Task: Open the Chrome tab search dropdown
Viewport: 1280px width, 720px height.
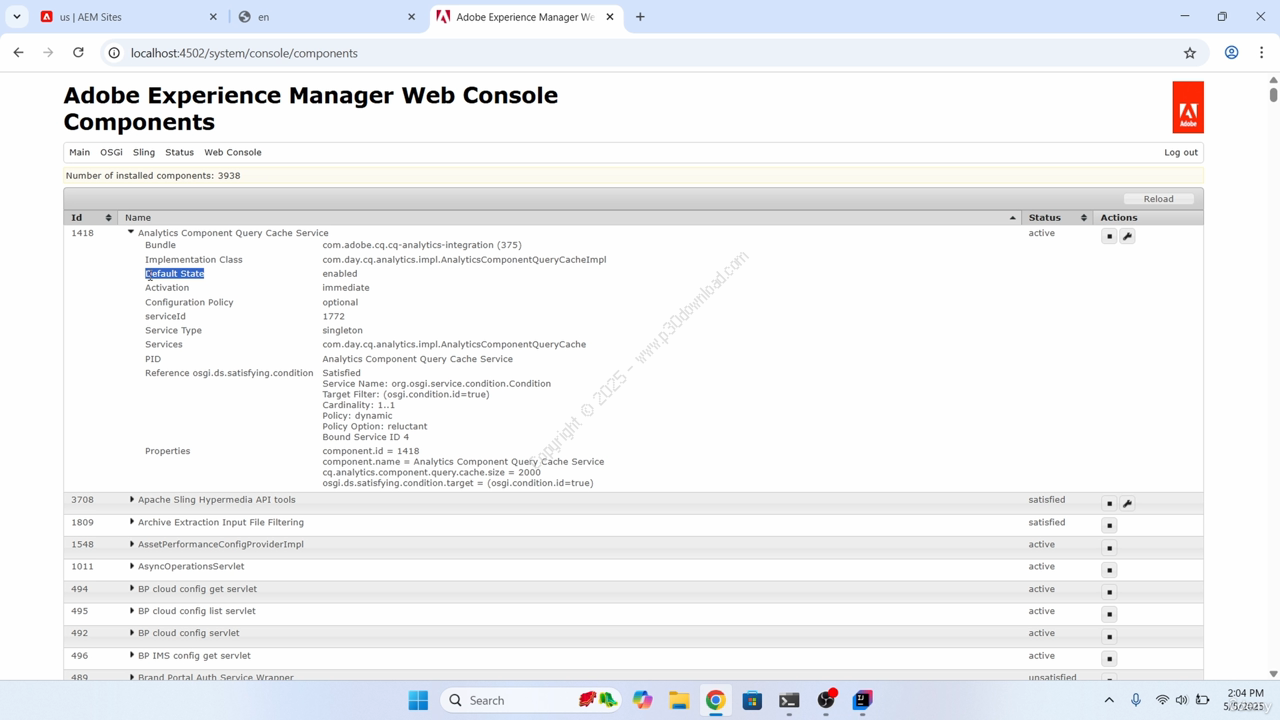Action: point(17,17)
